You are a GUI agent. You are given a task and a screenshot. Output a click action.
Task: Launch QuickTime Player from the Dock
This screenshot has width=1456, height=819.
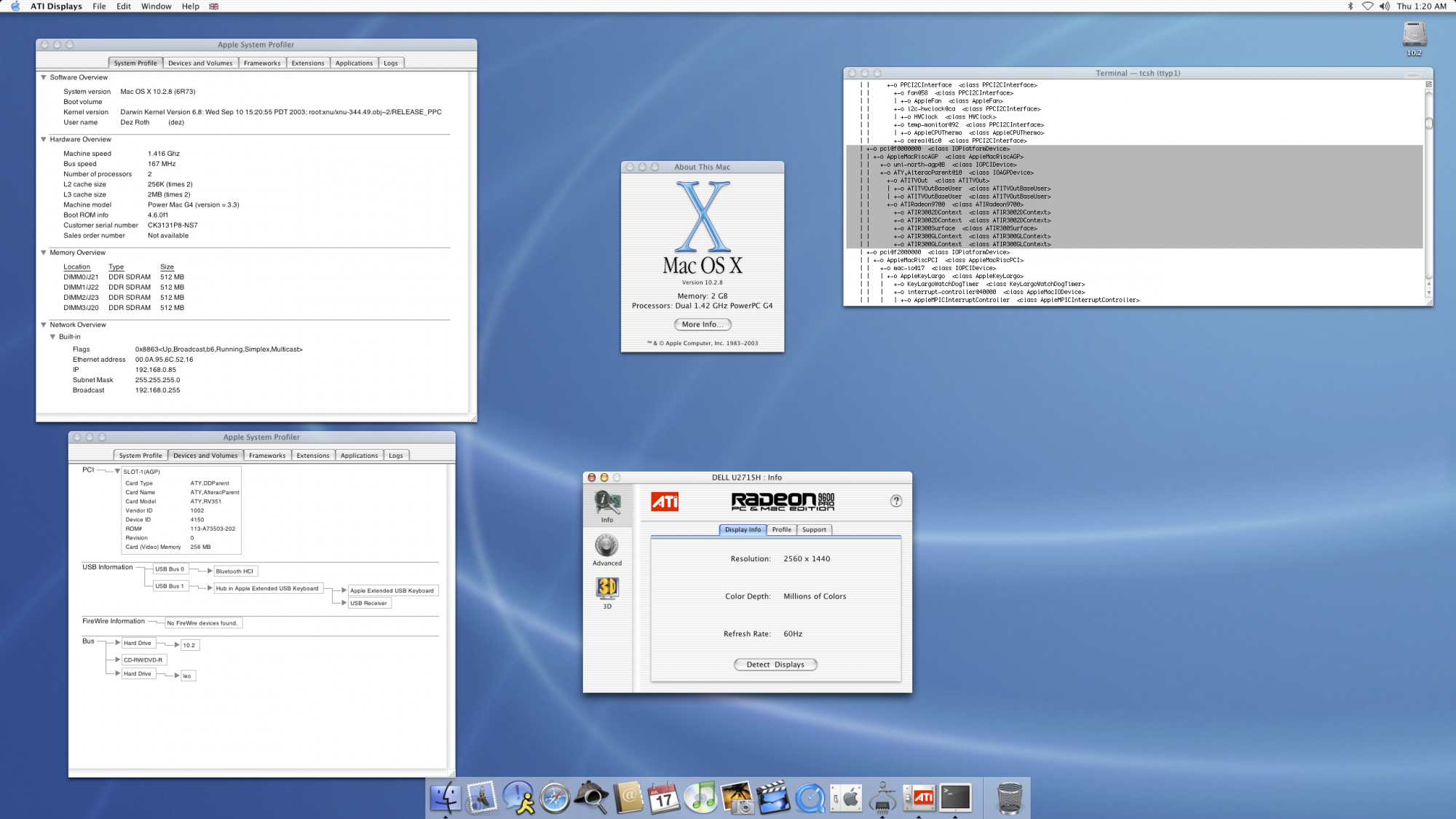[x=810, y=798]
